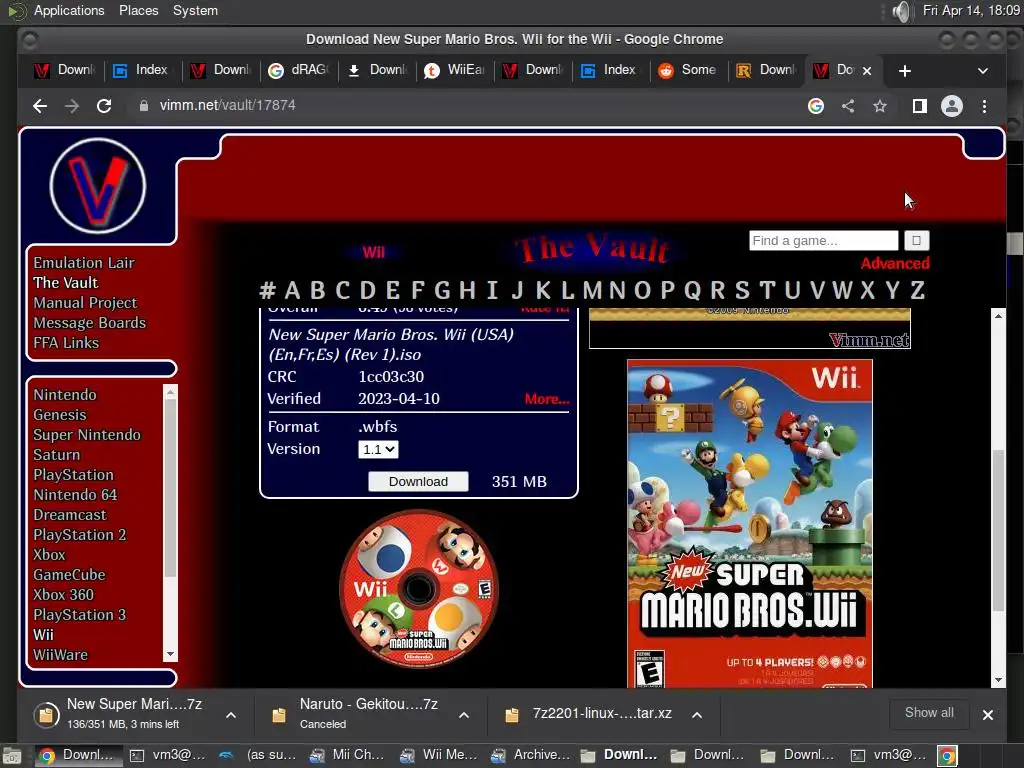Open the tab search chevron dropdown
The width and height of the screenshot is (1024, 768).
coord(982,71)
